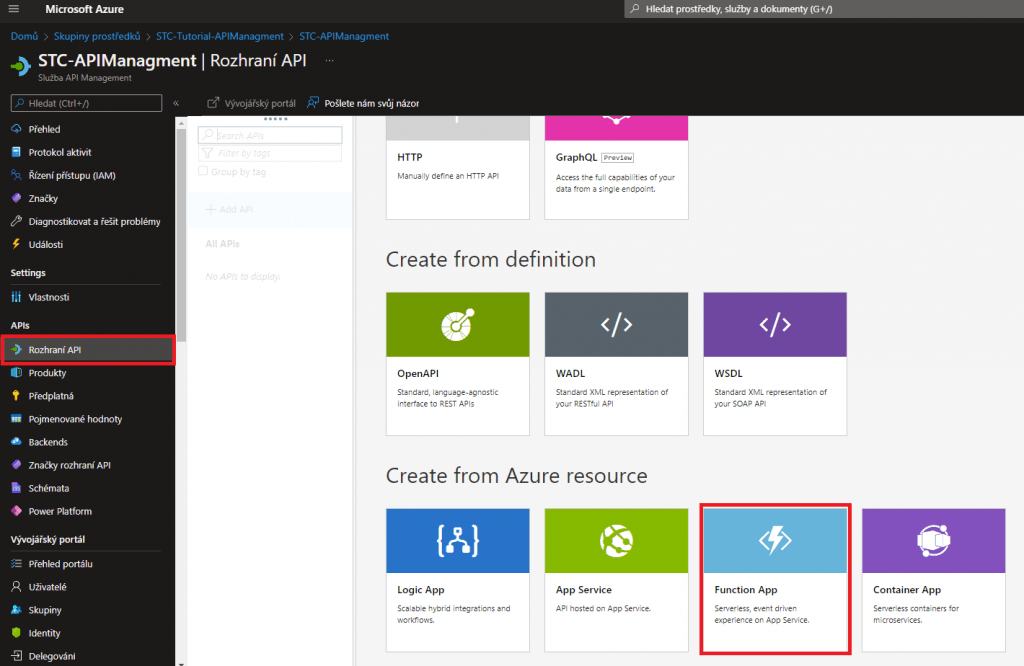Pick the WSDL definition tile icon
The width and height of the screenshot is (1024, 666).
775,324
